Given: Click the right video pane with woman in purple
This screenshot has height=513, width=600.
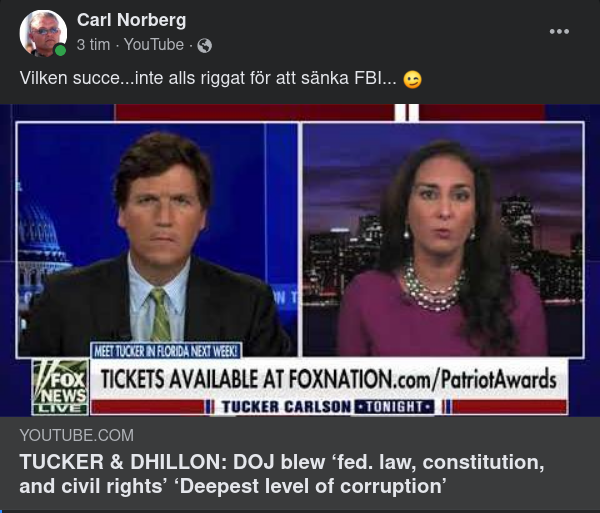Looking at the screenshot, I should 443,239.
